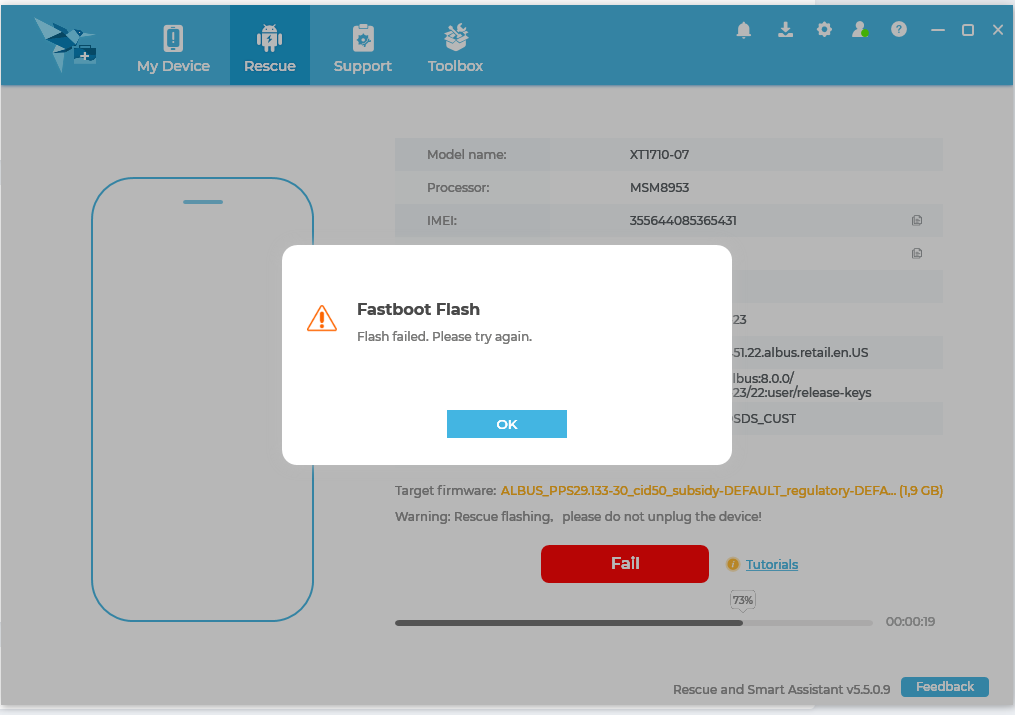The width and height of the screenshot is (1015, 715).
Task: Confirm the Flash failed dialog with OK
Action: click(x=507, y=424)
